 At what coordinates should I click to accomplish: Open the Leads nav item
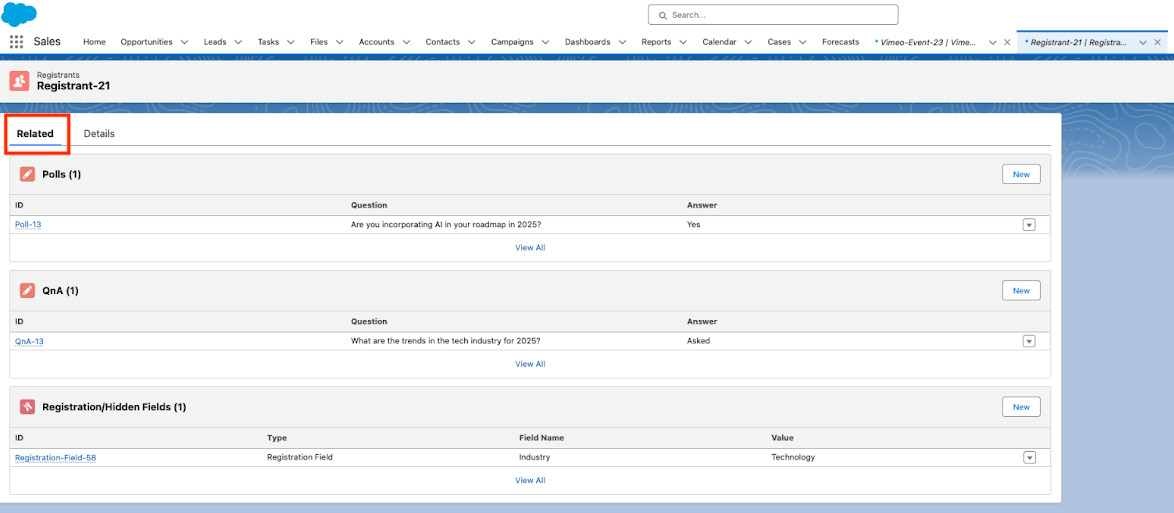pos(215,42)
